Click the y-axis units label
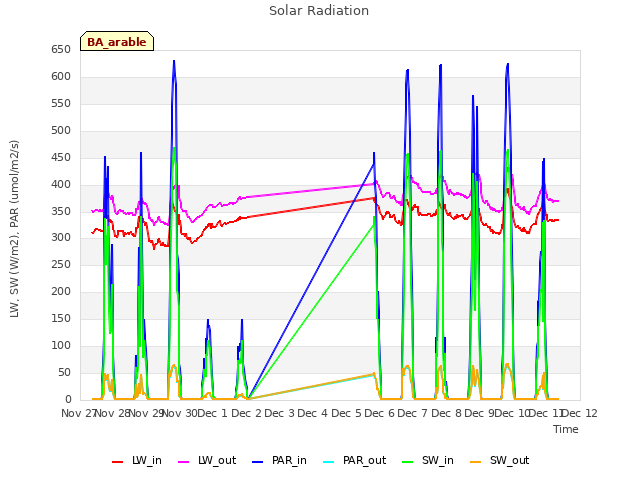Viewport: 640px width, 480px height. point(14,229)
